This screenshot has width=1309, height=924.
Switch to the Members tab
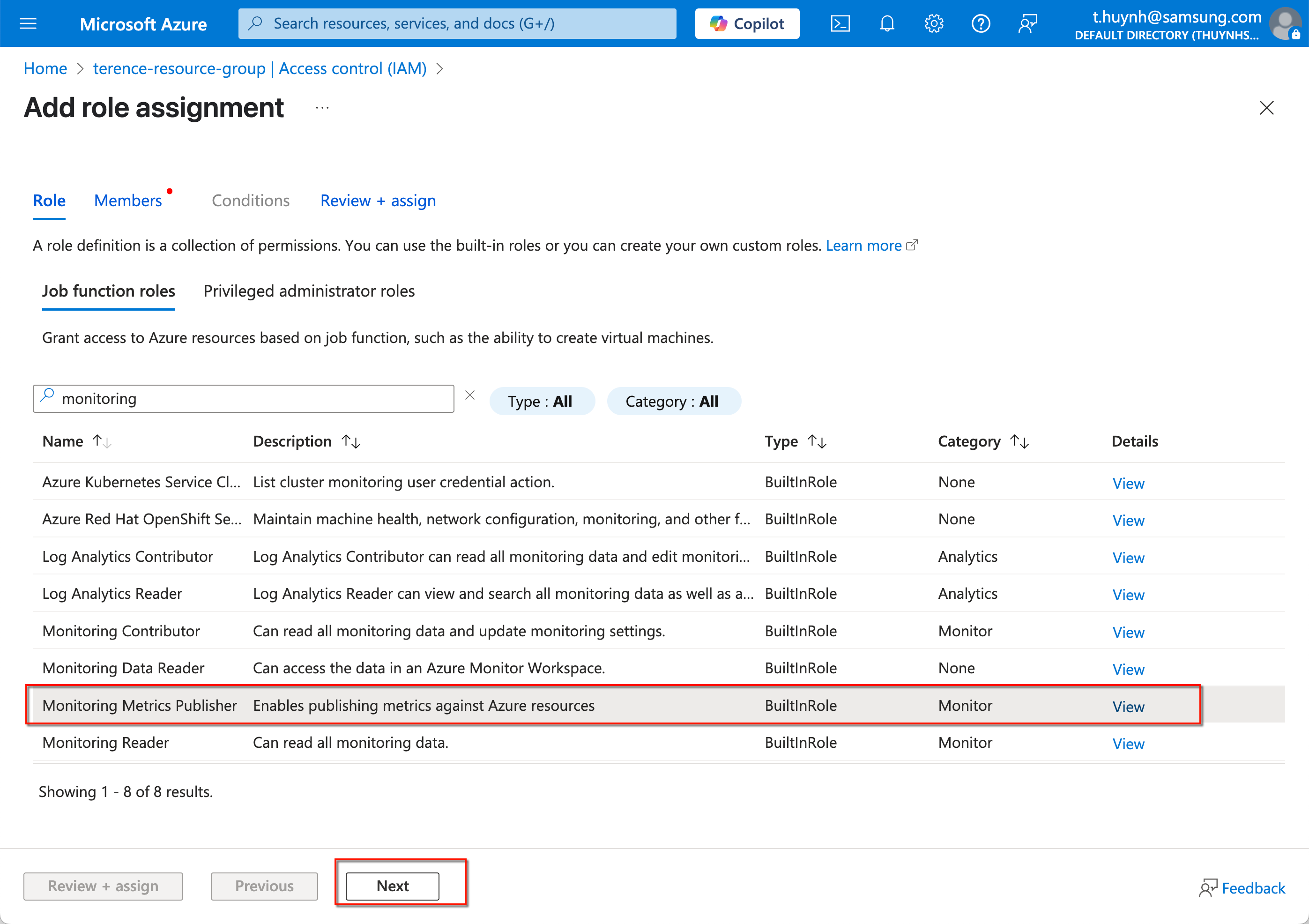click(x=128, y=201)
